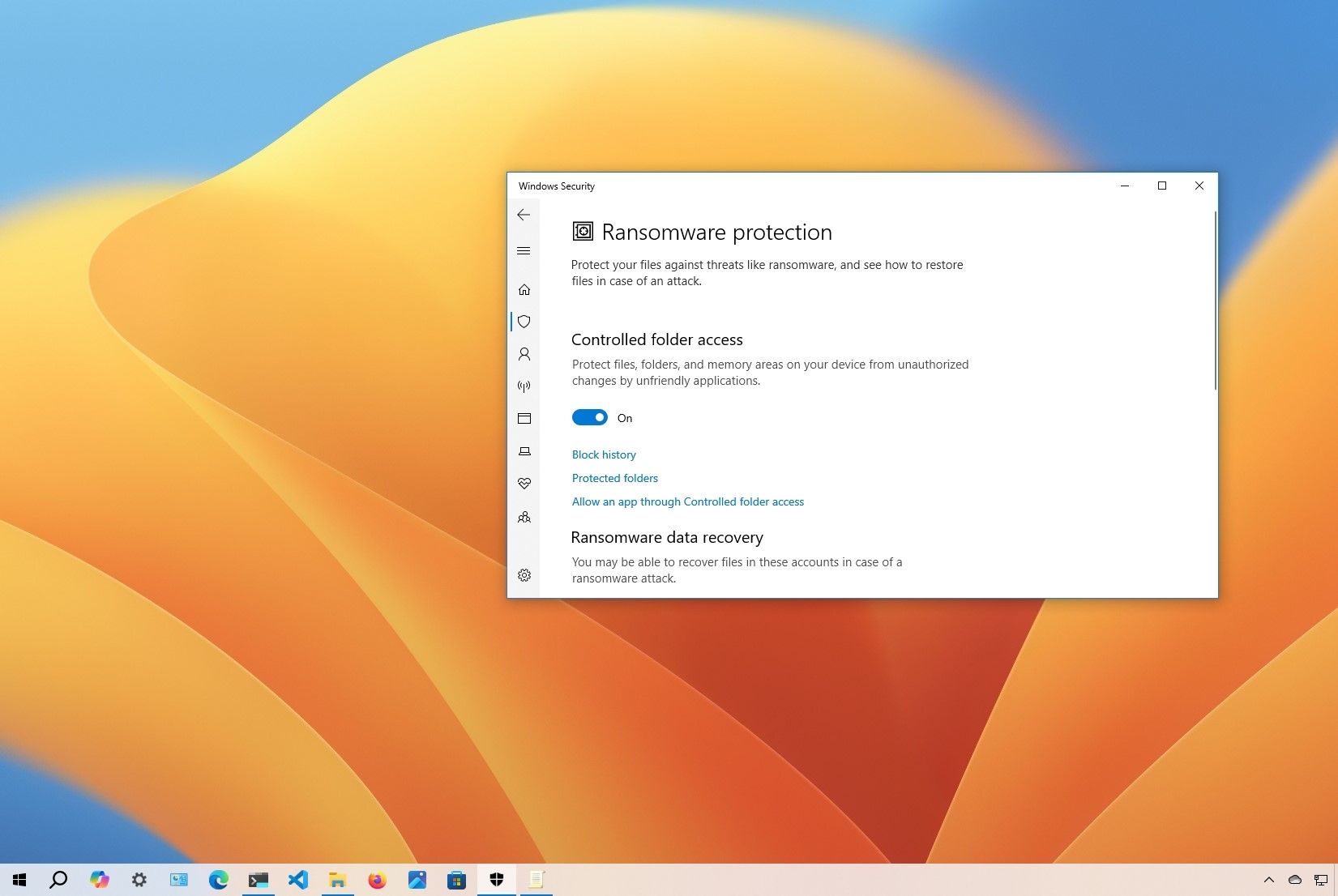Open Firewall & network protection icon
Screen dimensions: 1338x896
(524, 386)
